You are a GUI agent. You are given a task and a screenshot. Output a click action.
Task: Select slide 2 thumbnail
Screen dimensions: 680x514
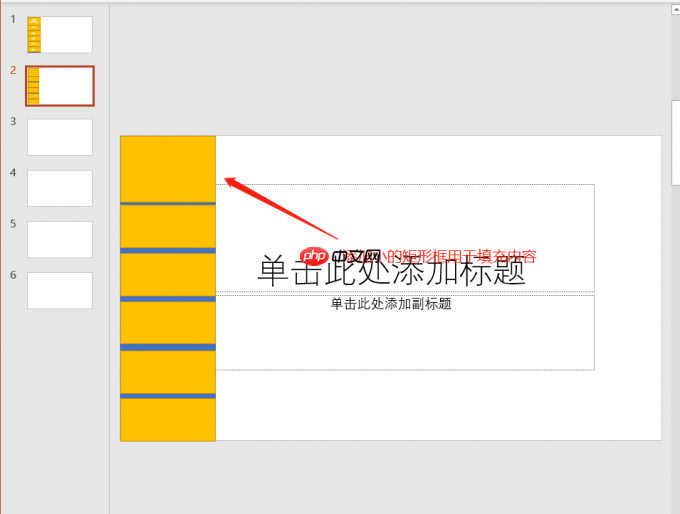click(x=60, y=86)
